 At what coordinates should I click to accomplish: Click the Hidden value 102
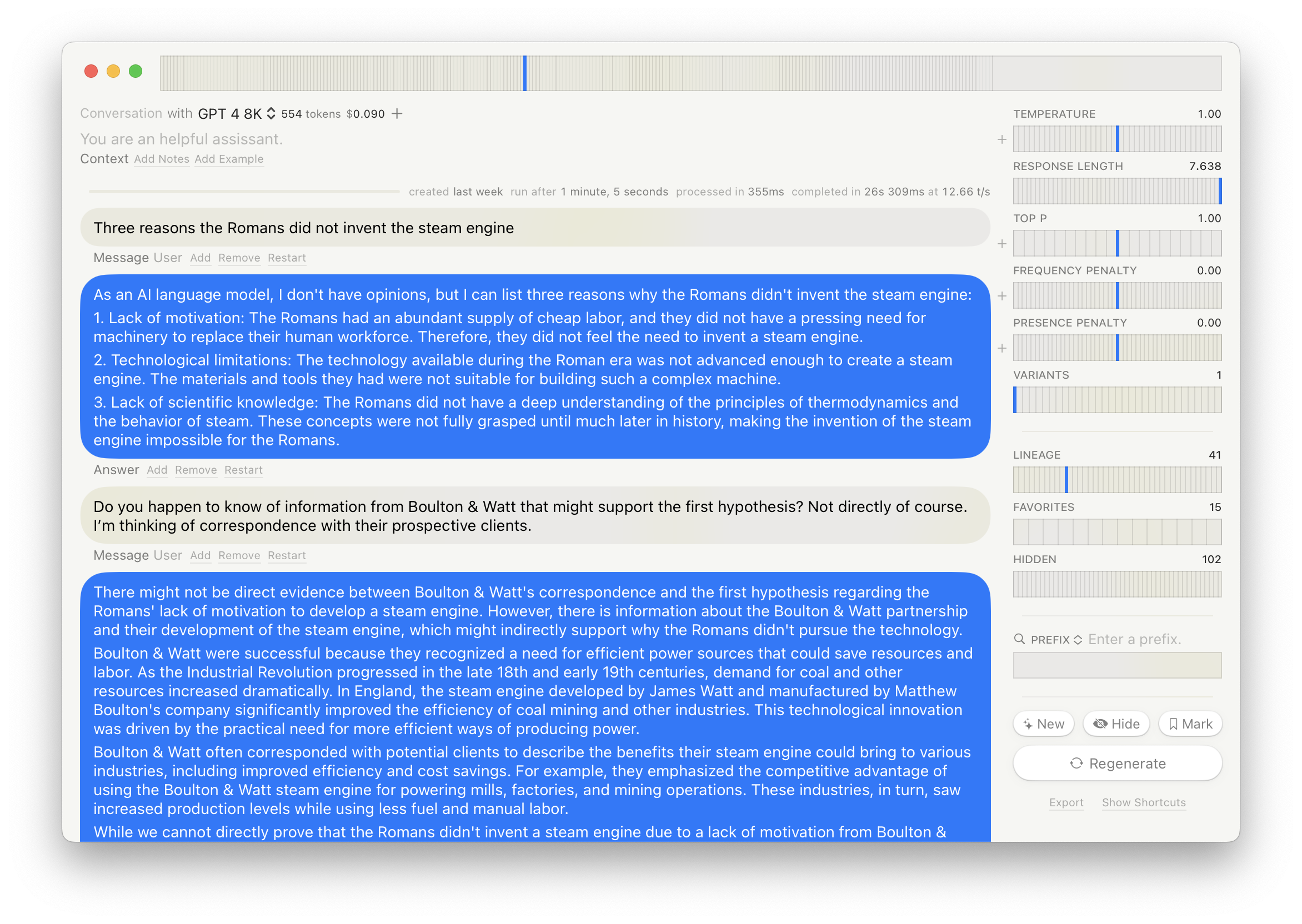coord(1211,560)
